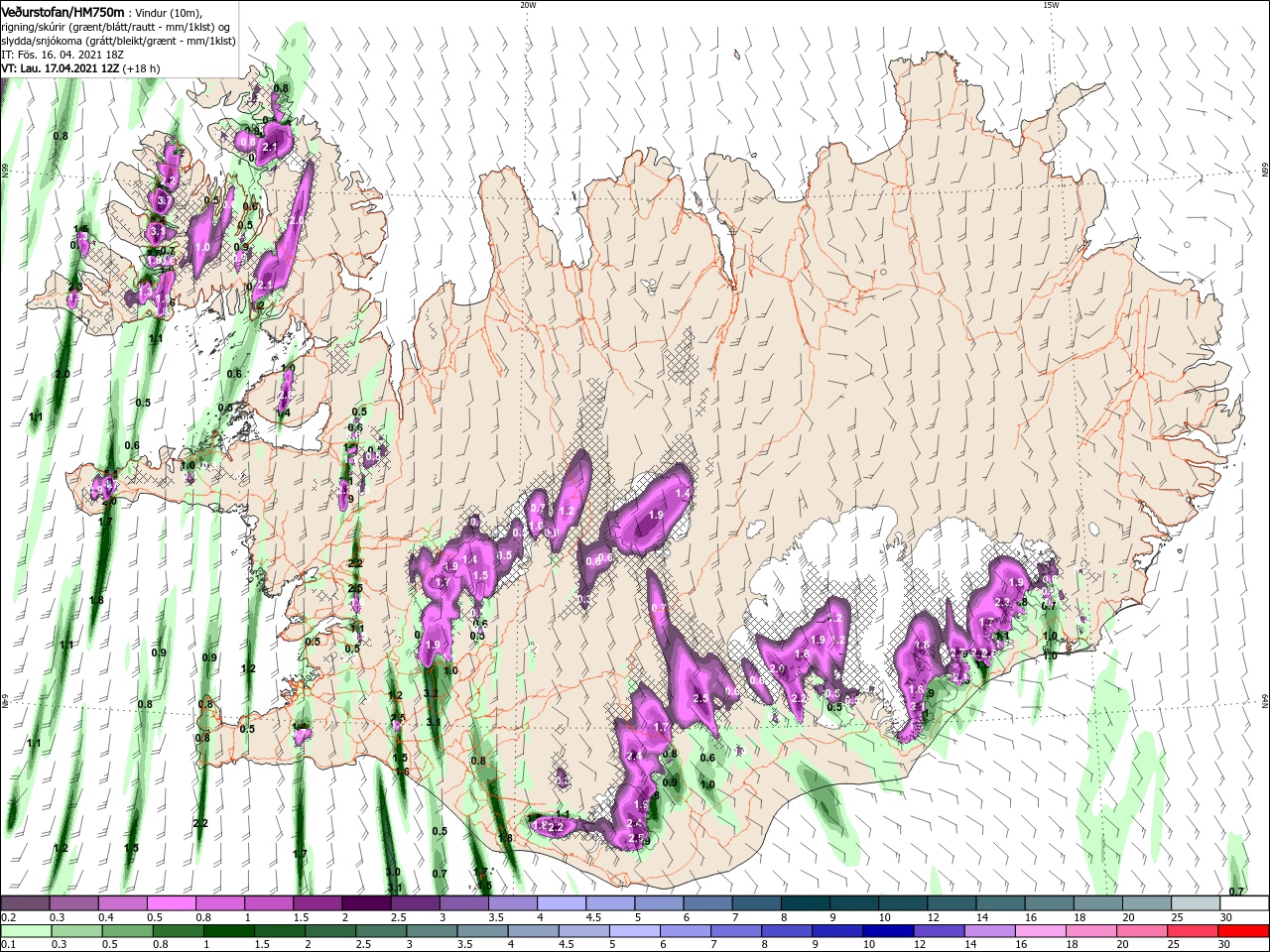Select the light lavender snow swatch labeled 4
Image resolution: width=1270 pixels, height=952 pixels.
561,902
